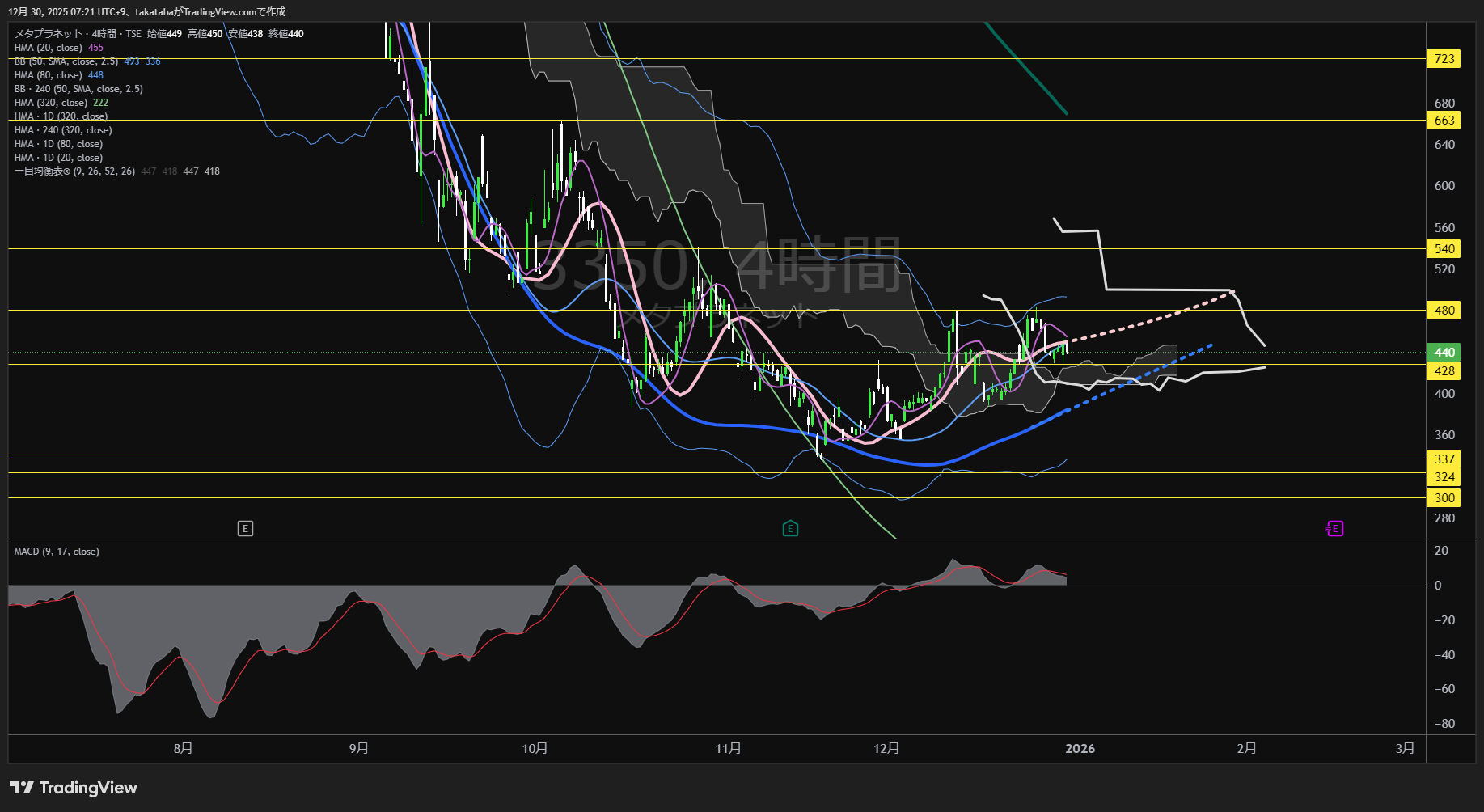The image size is (1484, 812).
Task: Click the 2026 label on the time axis
Action: (1080, 749)
